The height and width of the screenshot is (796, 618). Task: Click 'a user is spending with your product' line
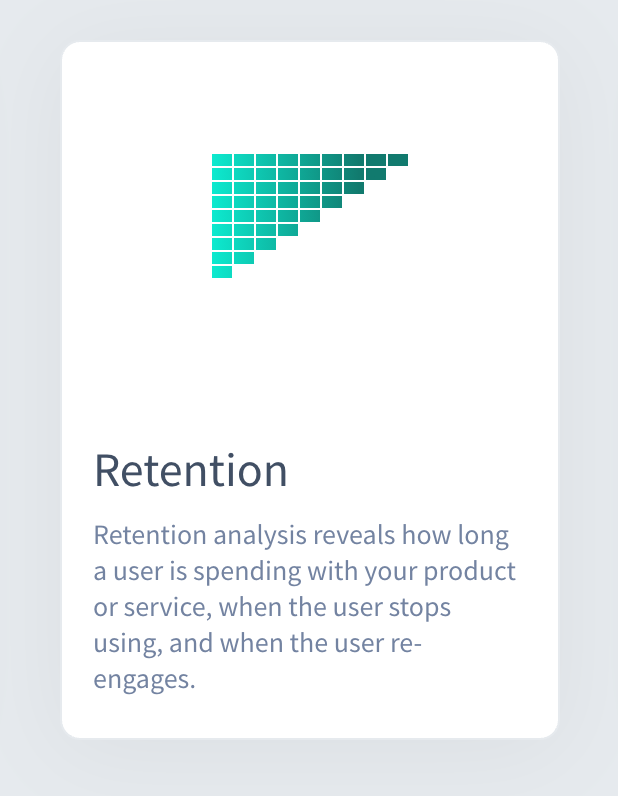coord(305,571)
